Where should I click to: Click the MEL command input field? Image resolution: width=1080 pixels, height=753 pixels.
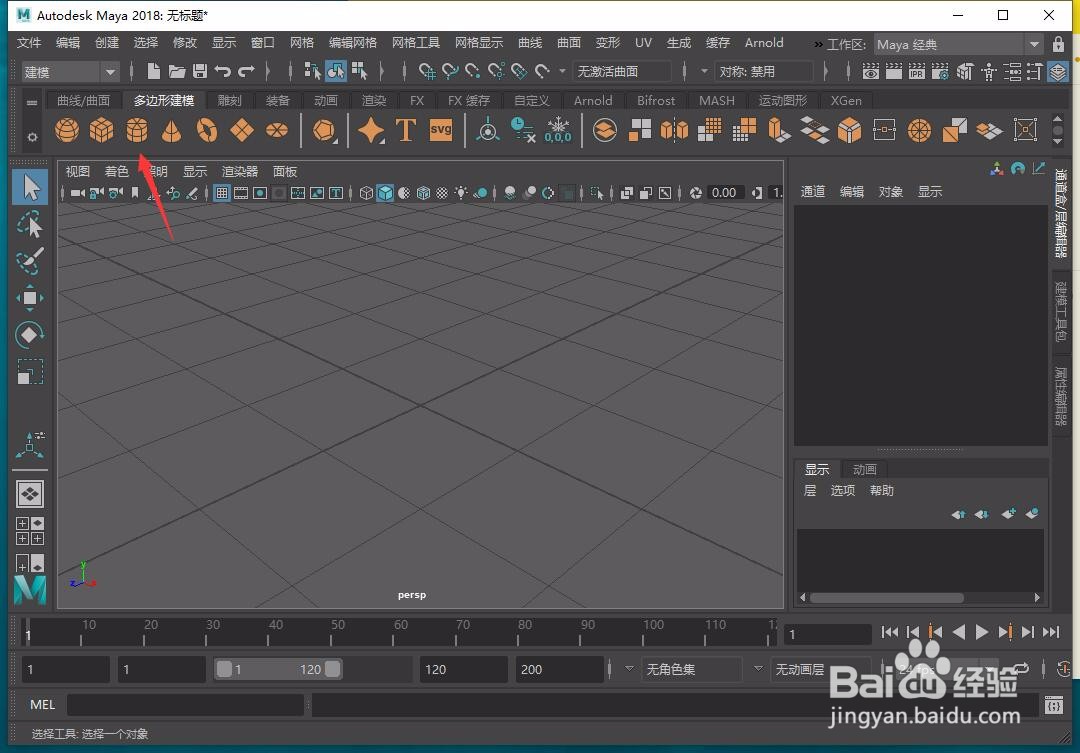(185, 705)
